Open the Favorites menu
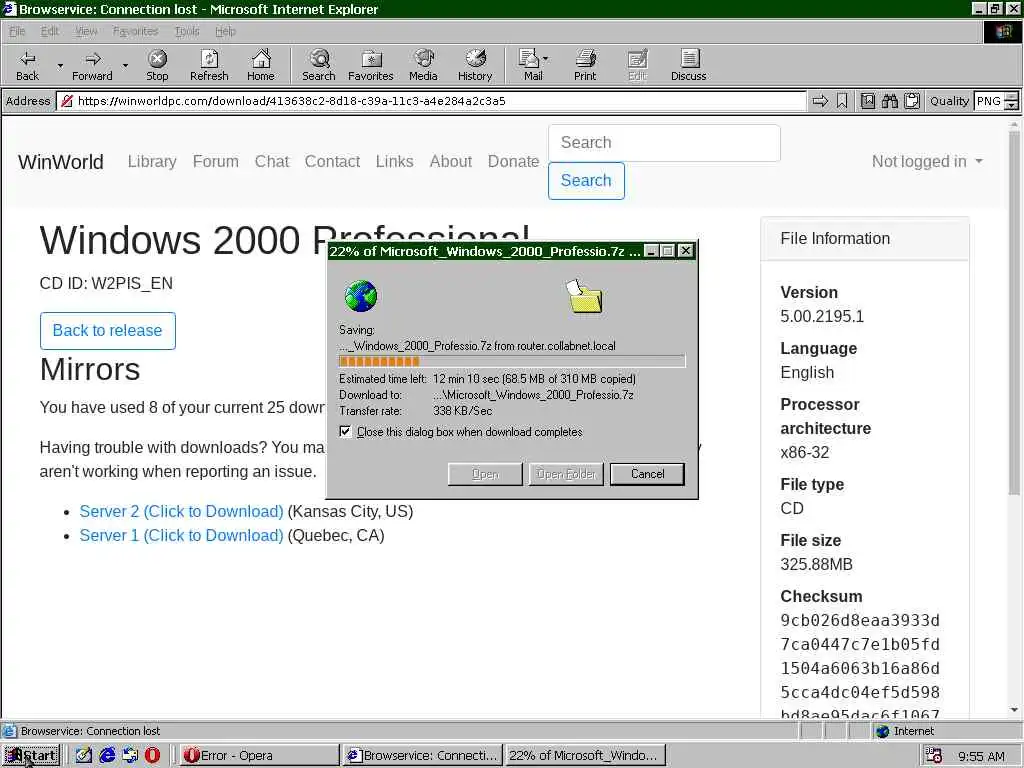 click(135, 31)
